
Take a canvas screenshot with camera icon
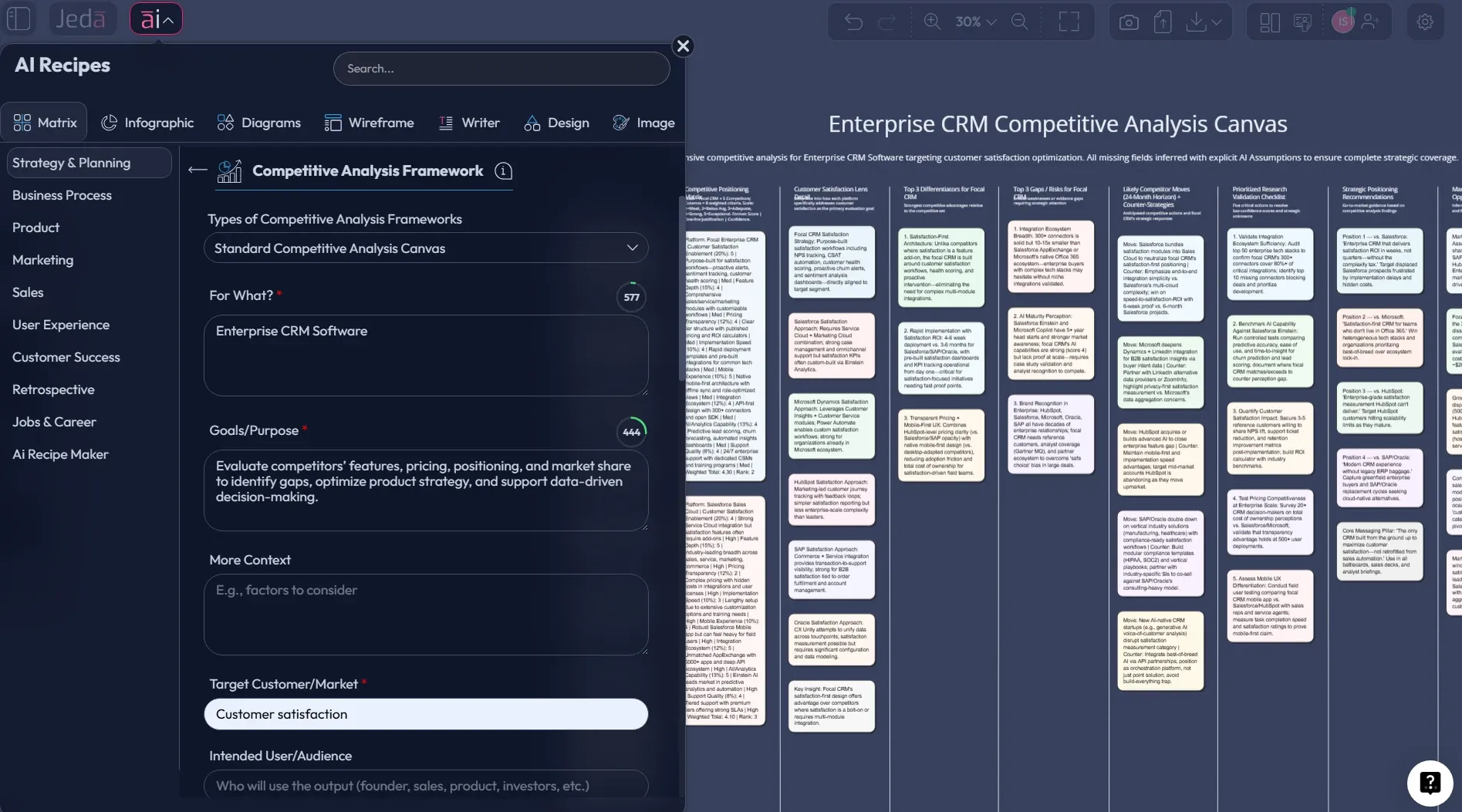tap(1128, 21)
